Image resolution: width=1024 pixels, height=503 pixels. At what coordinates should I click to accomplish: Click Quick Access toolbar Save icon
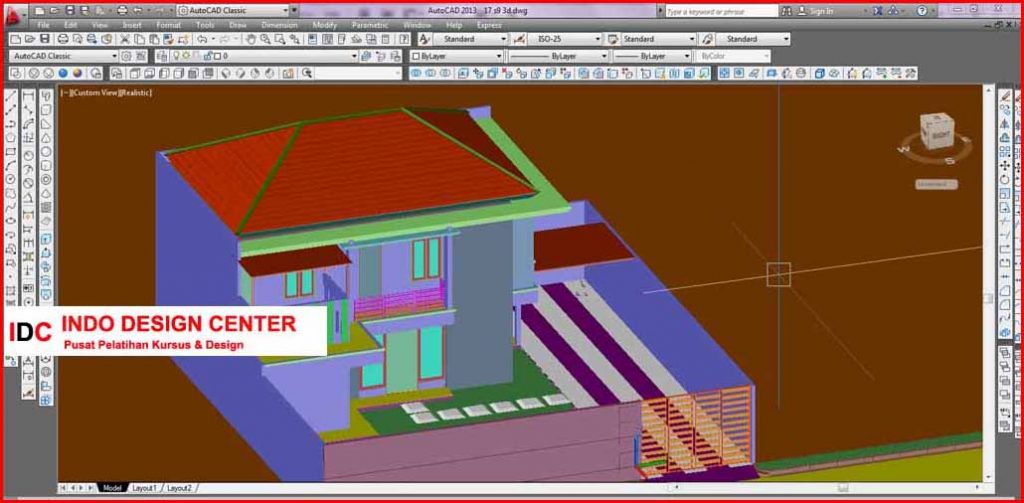pos(70,11)
